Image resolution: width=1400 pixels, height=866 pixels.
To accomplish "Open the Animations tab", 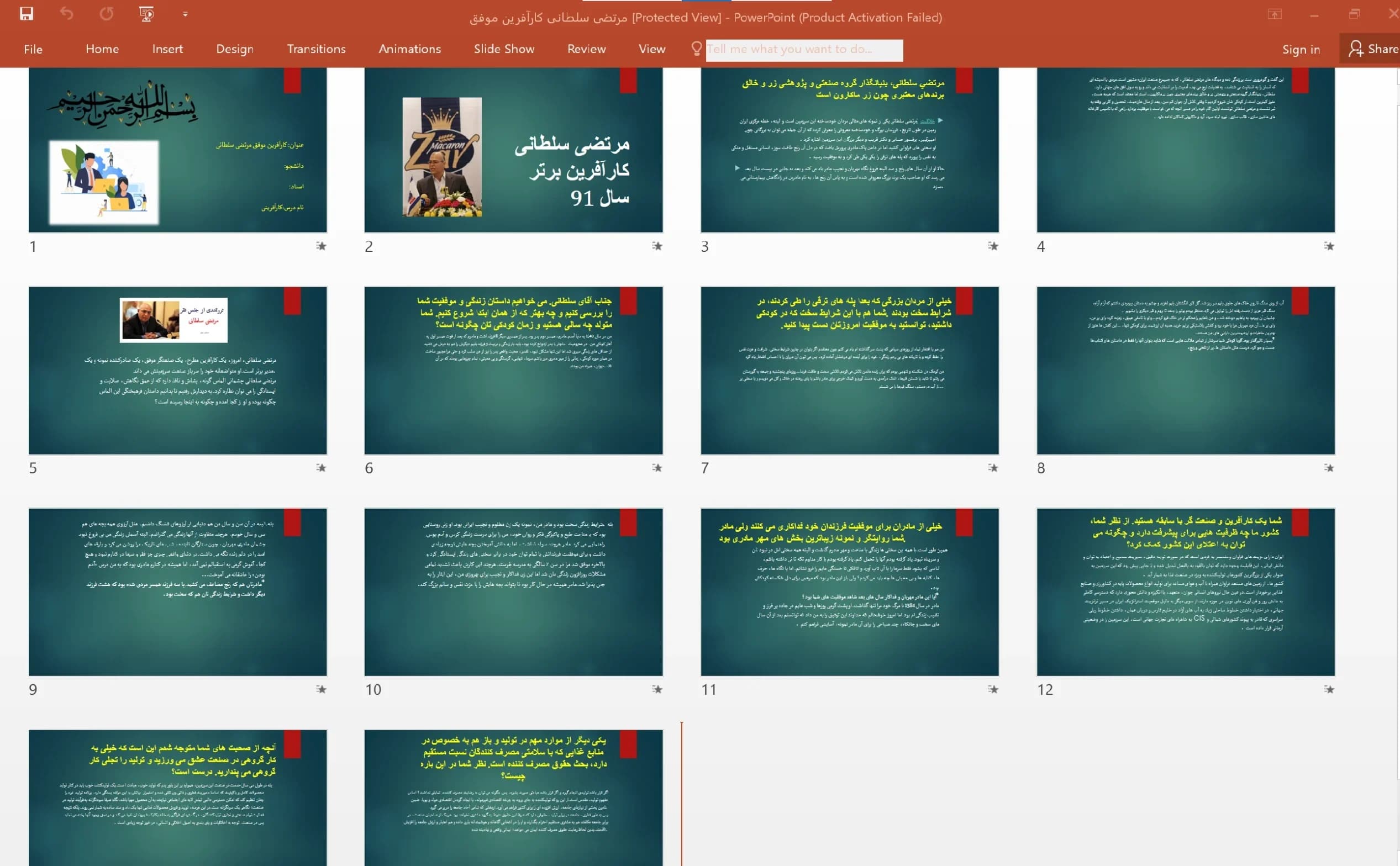I will pyautogui.click(x=409, y=49).
